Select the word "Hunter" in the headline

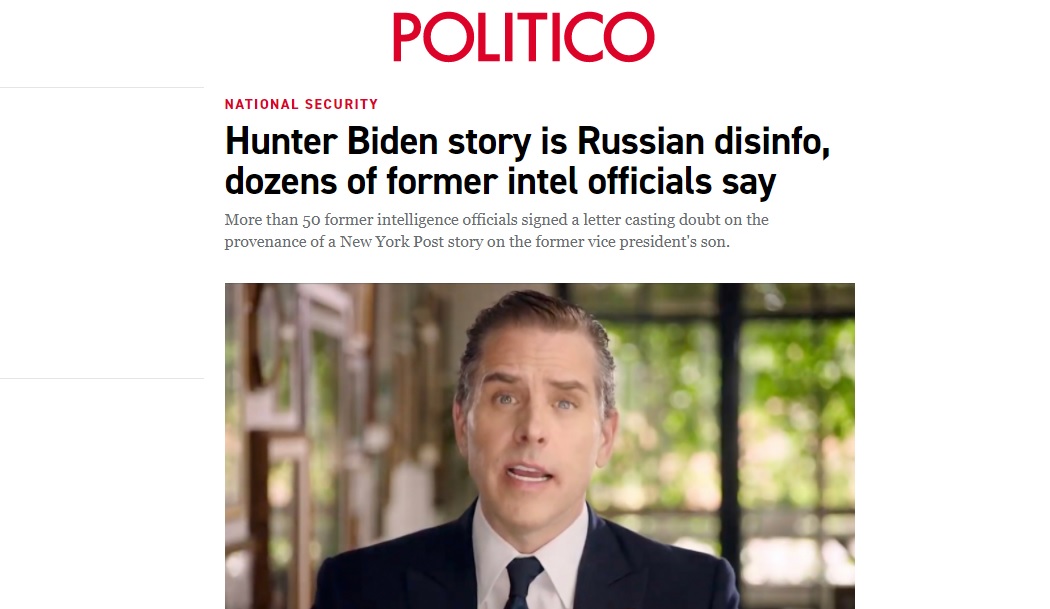click(x=281, y=141)
